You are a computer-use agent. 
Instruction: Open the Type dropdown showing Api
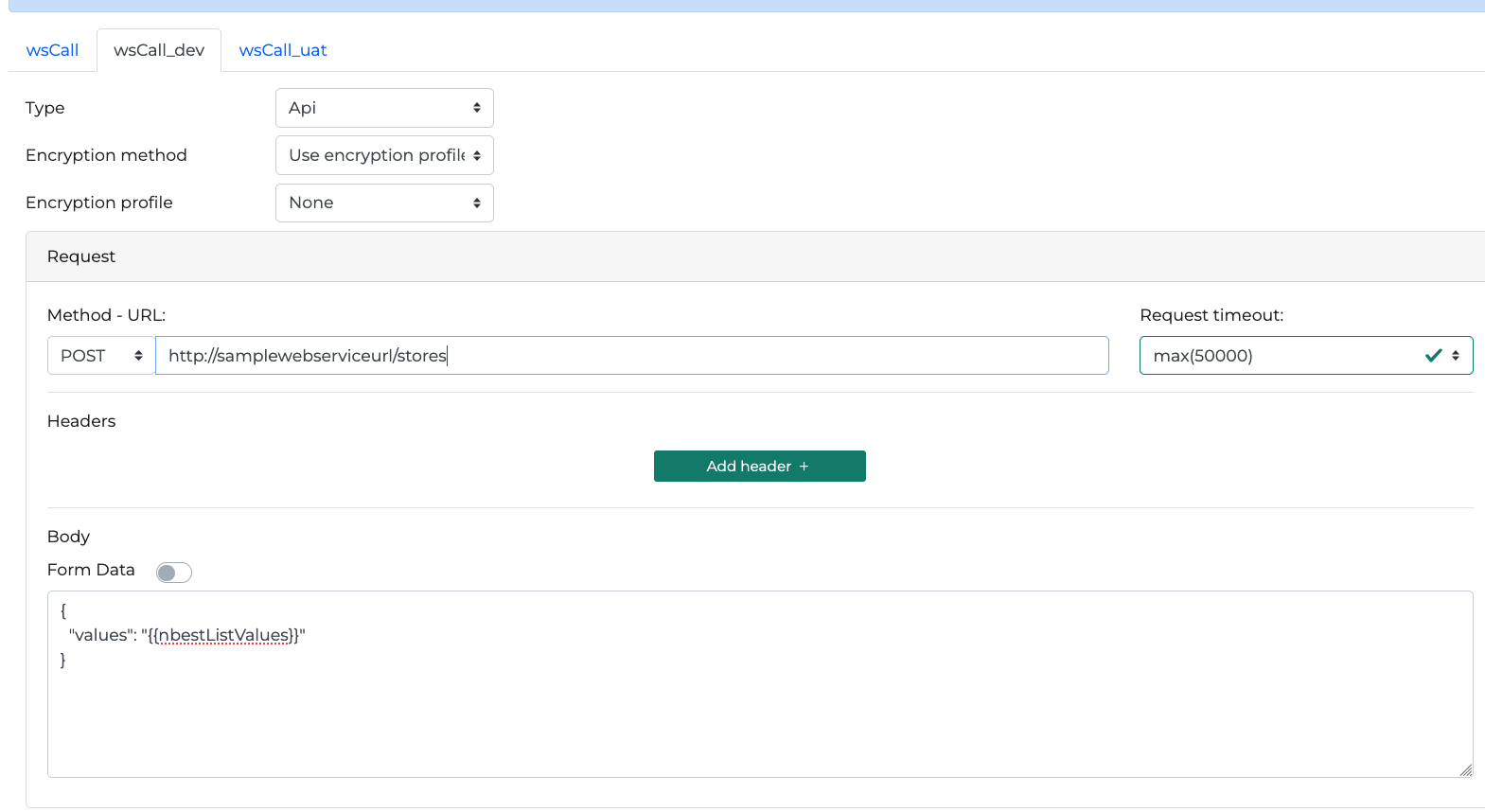point(384,108)
